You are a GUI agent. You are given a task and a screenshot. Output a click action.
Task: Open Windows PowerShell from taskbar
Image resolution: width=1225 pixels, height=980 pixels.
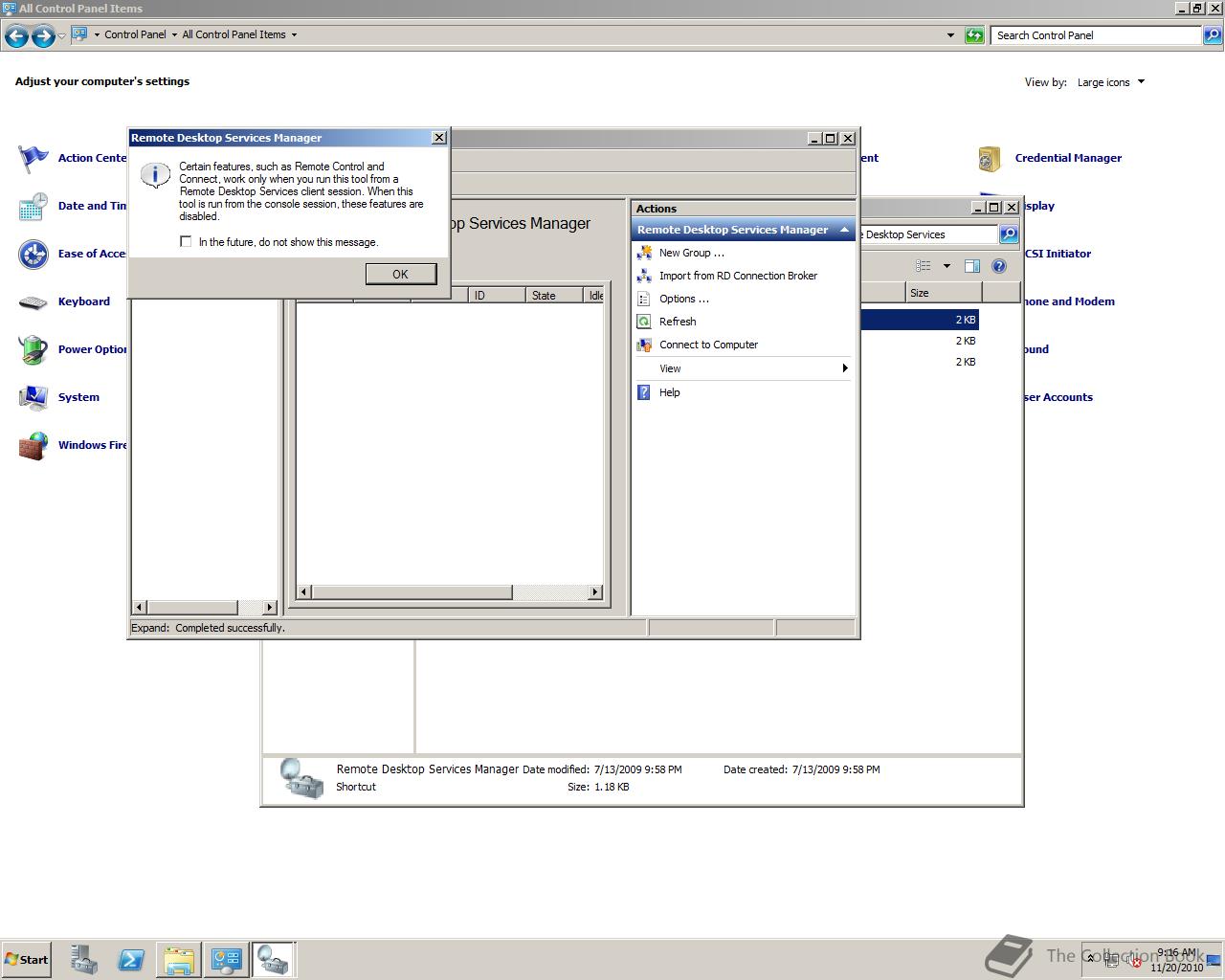click(131, 960)
